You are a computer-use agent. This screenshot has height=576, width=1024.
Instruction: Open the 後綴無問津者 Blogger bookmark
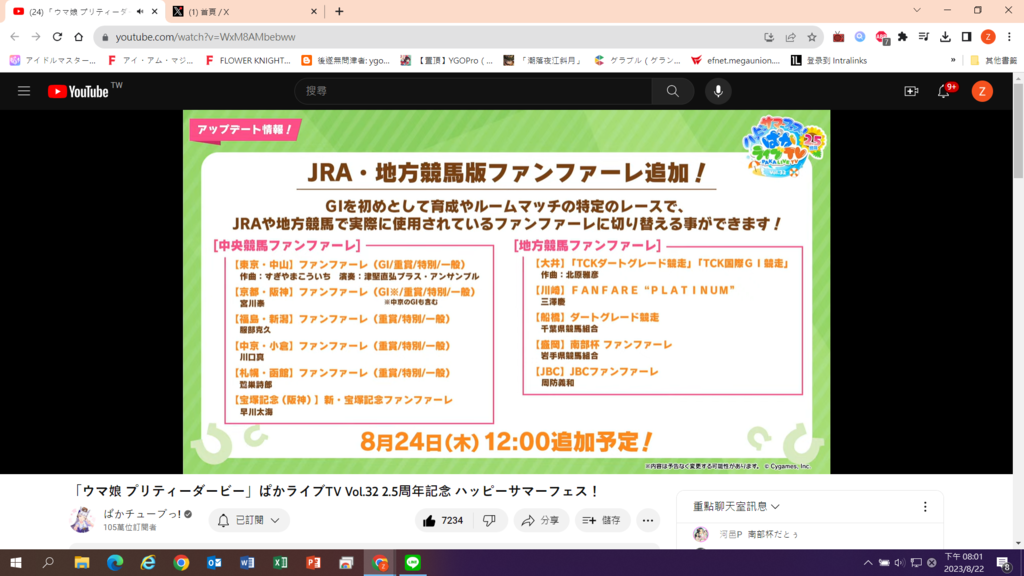tap(345, 61)
